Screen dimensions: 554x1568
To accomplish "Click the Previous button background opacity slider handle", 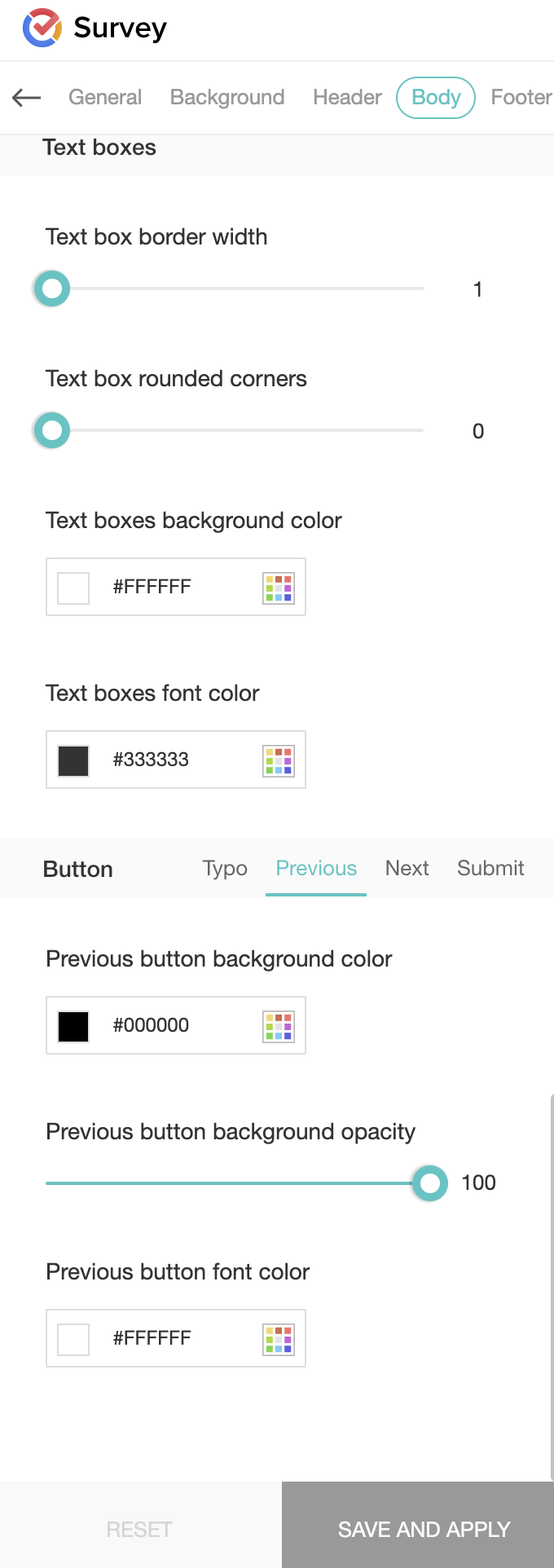I will pos(429,1183).
